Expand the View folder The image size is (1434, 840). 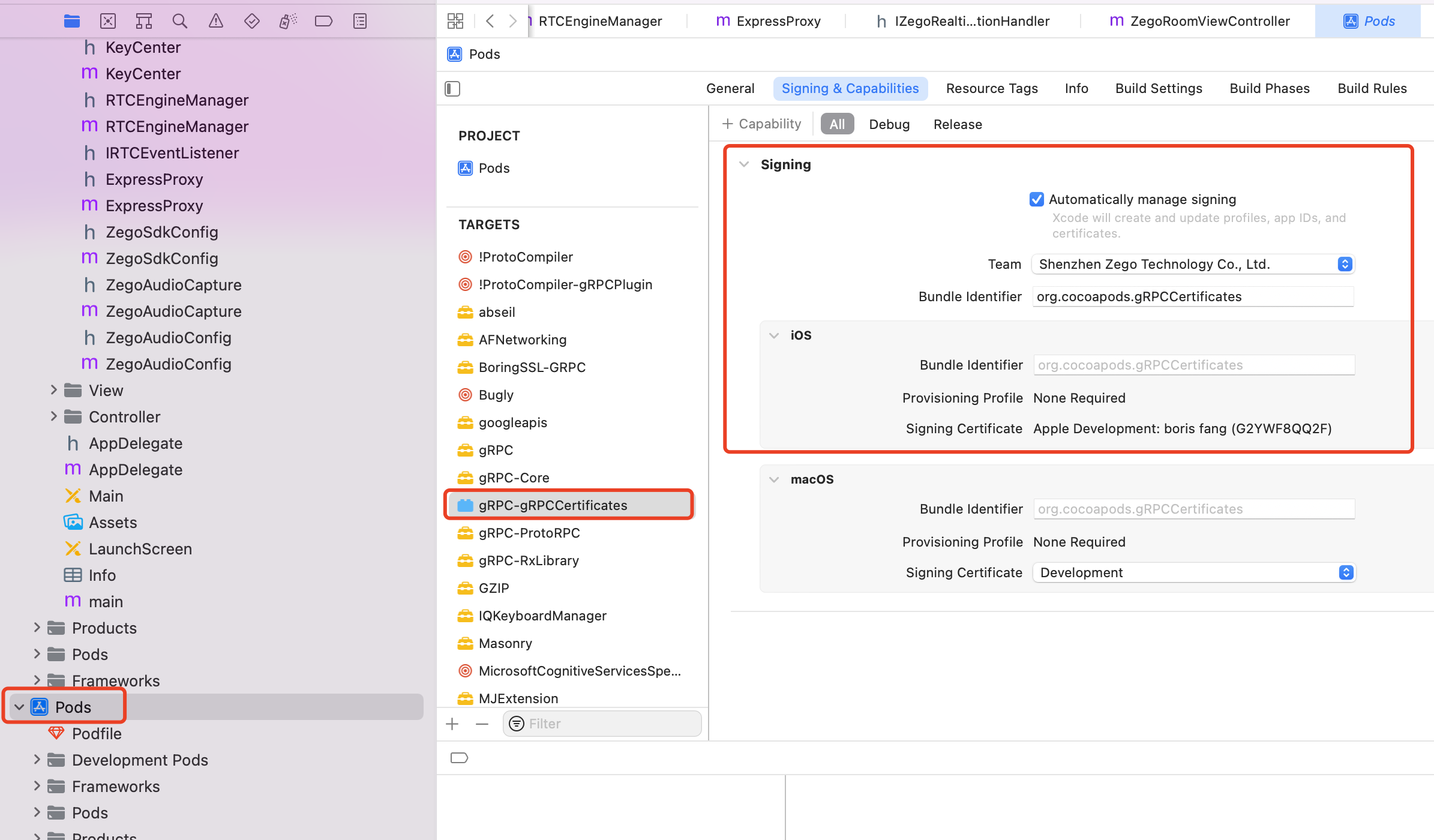pyautogui.click(x=53, y=390)
